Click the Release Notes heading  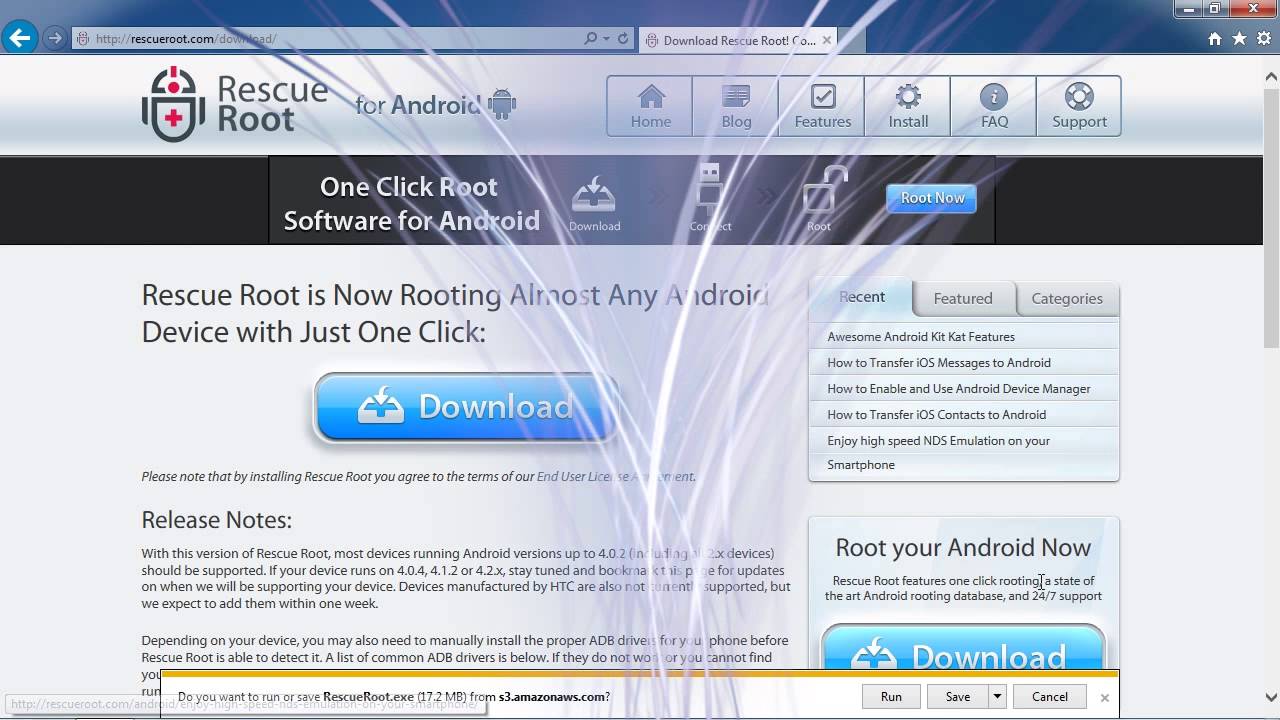click(216, 520)
